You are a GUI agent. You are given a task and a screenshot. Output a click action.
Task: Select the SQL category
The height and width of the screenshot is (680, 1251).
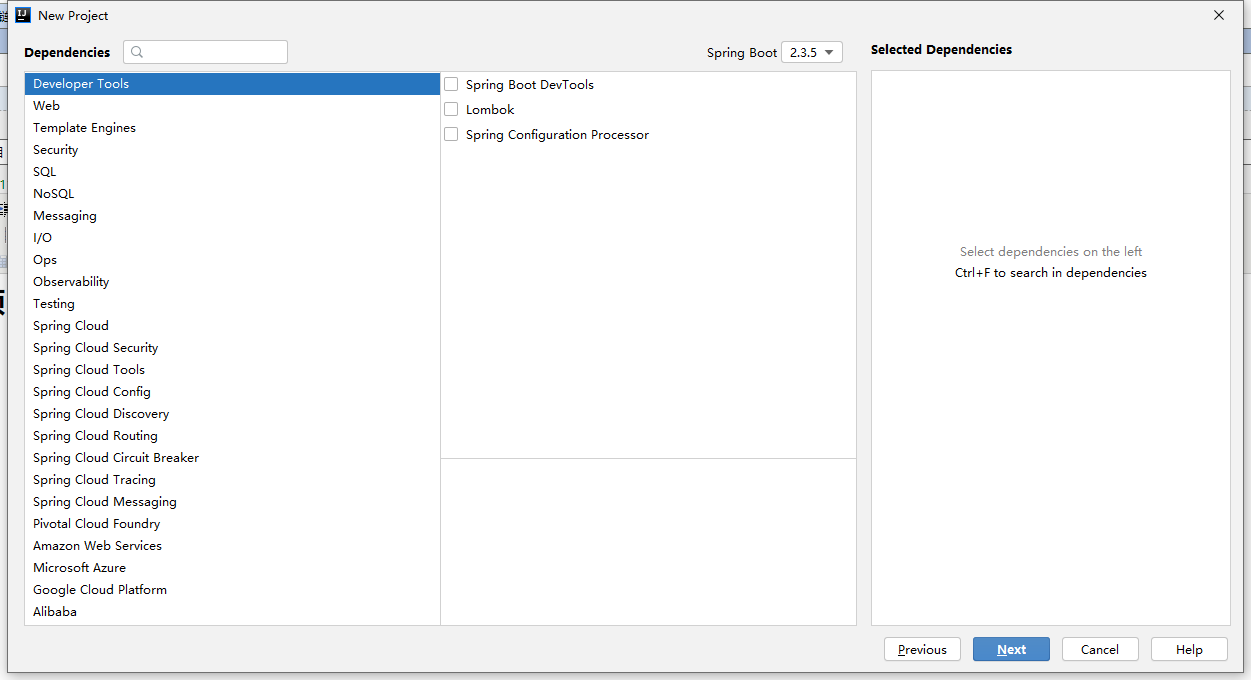[232, 172]
